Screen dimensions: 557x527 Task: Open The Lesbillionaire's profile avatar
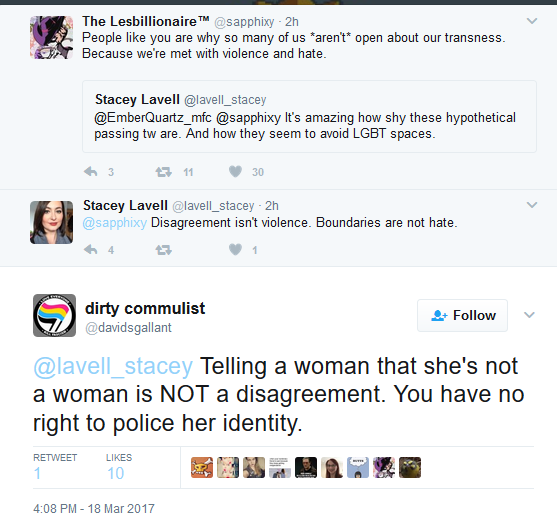point(52,38)
